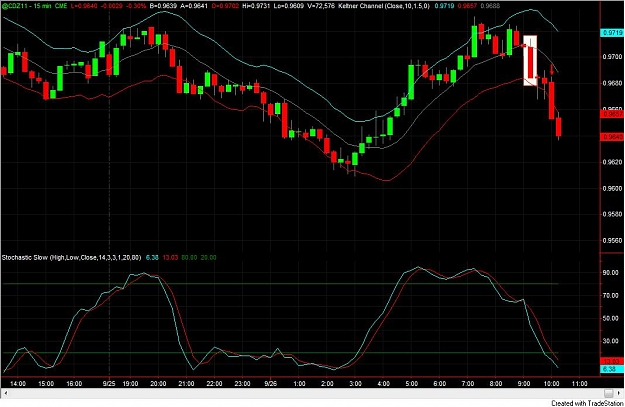Click the 11:00 time axis label

click(580, 384)
